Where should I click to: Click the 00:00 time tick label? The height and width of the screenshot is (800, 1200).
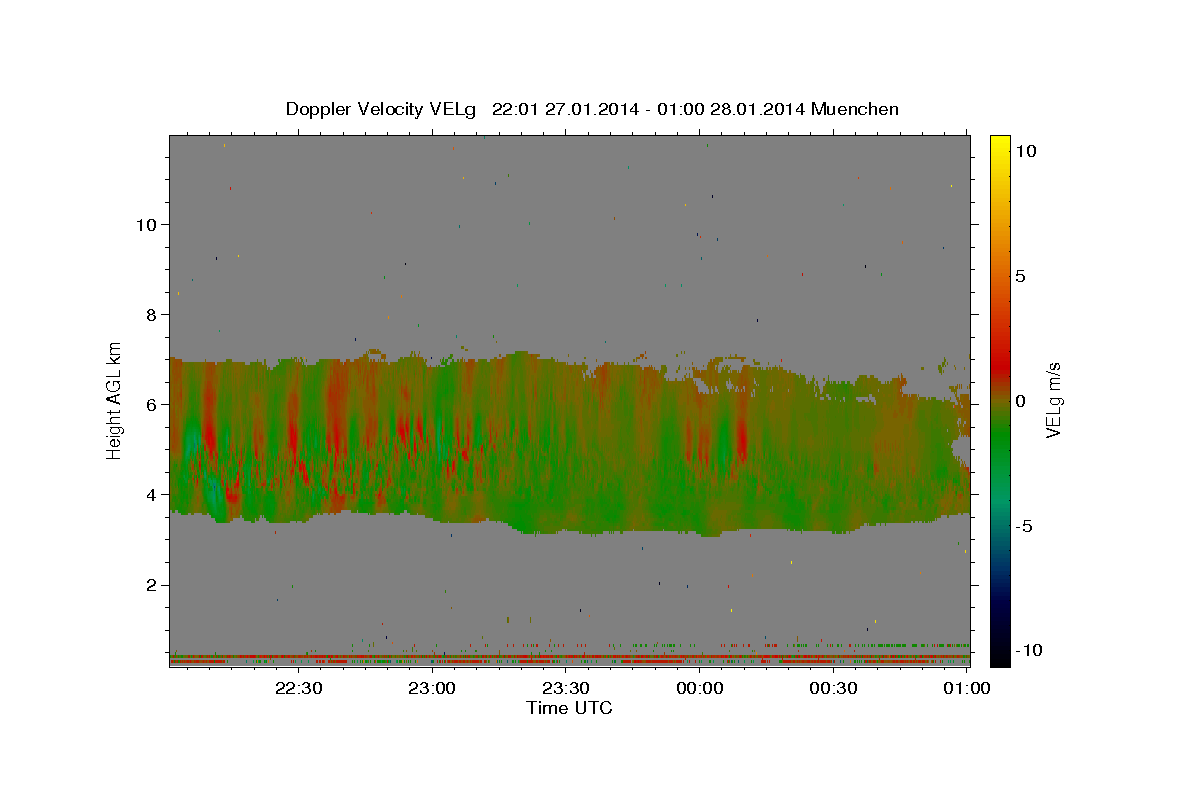pos(699,688)
